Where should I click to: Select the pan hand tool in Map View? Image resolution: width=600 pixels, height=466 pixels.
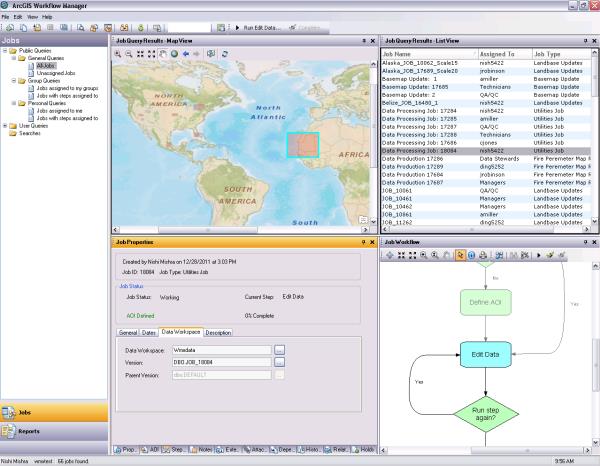tap(163, 54)
